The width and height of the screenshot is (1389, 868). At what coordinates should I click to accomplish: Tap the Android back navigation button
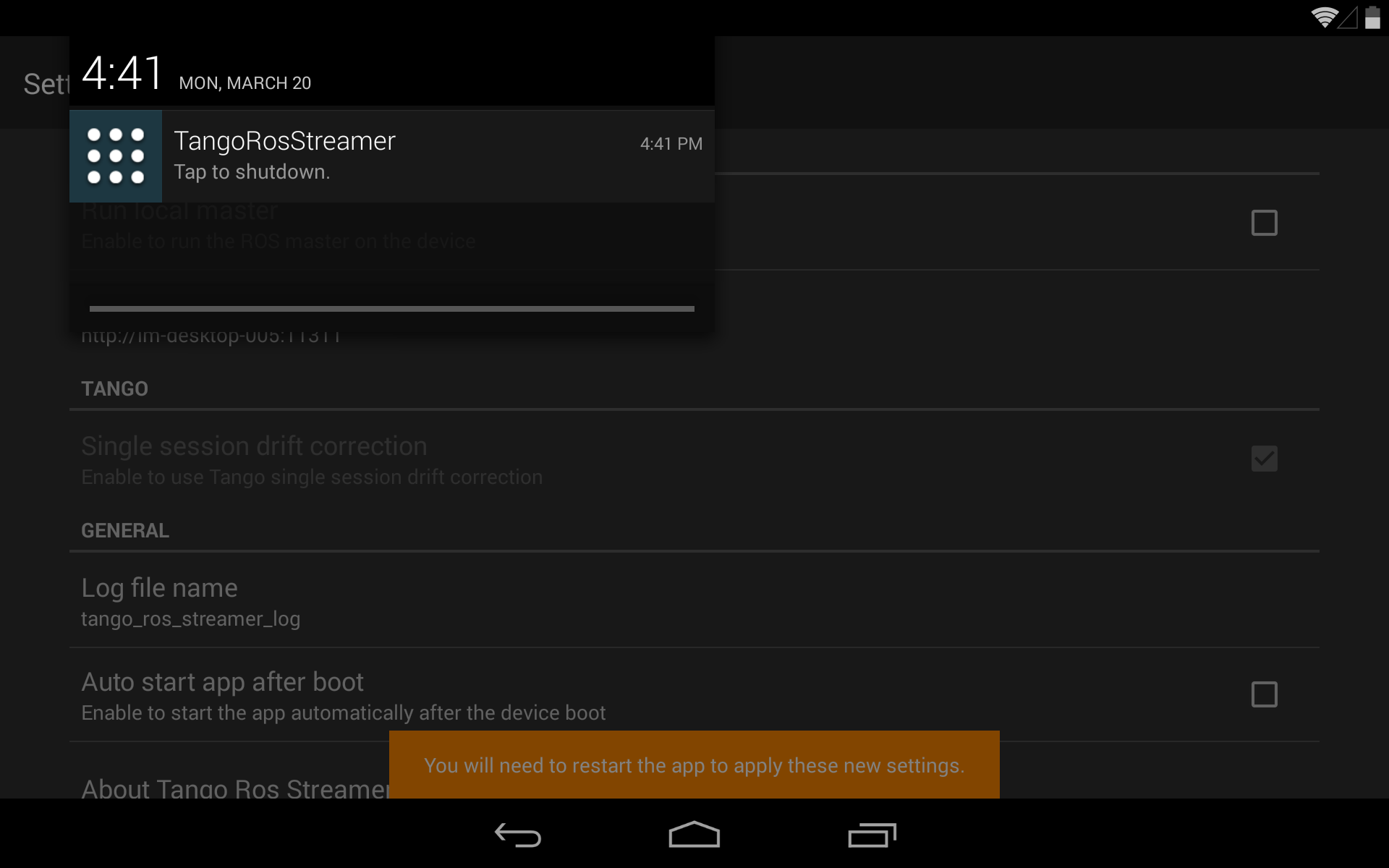coord(518,835)
